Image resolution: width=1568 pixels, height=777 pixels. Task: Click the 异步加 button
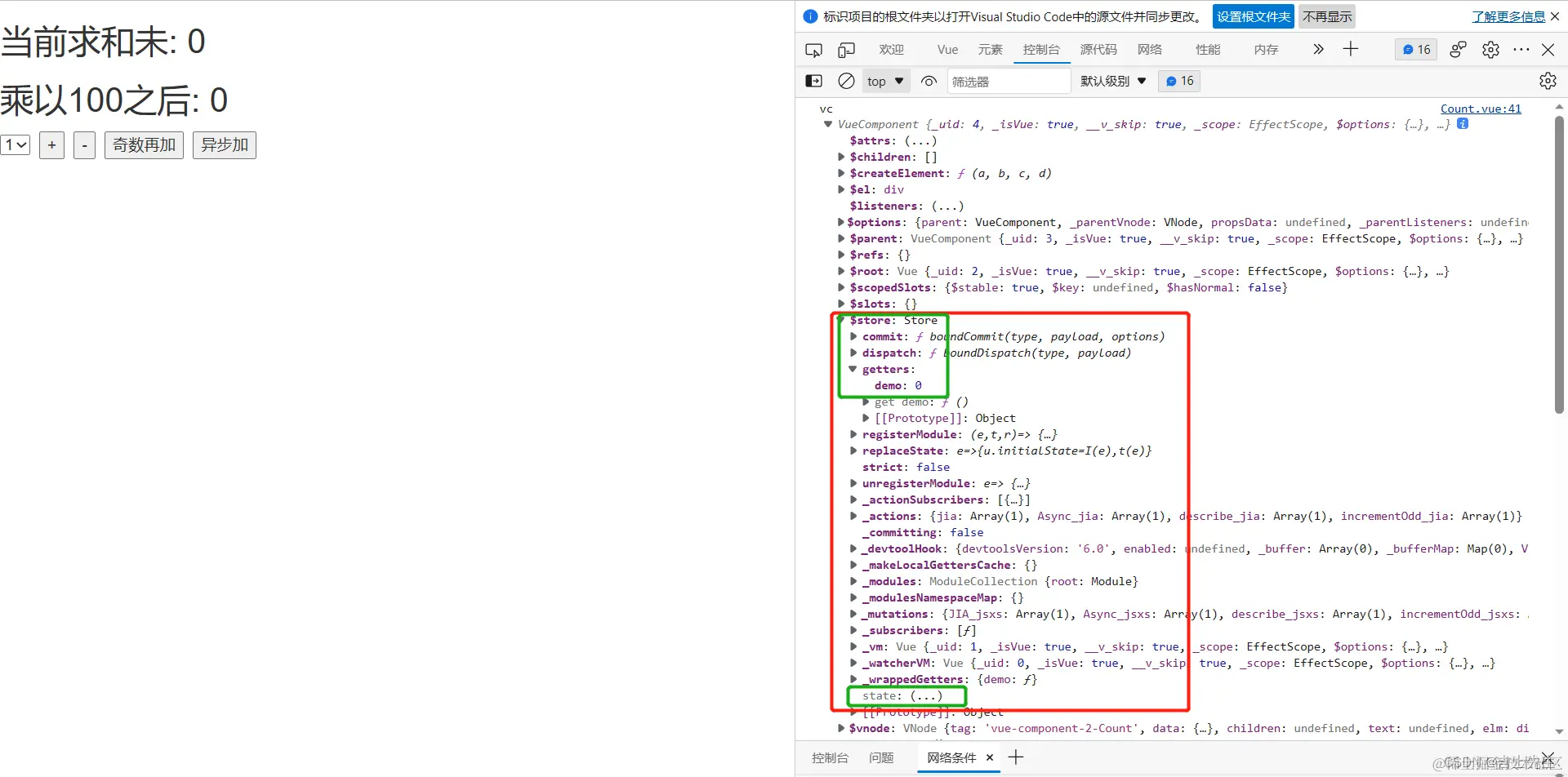tap(225, 145)
